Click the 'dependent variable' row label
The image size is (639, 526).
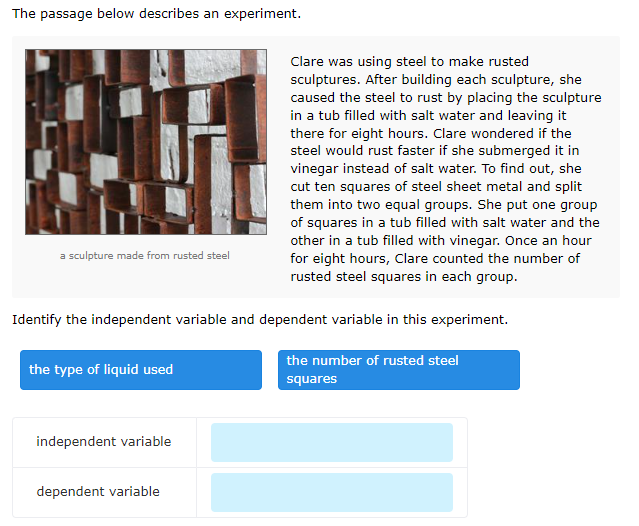[x=98, y=491]
